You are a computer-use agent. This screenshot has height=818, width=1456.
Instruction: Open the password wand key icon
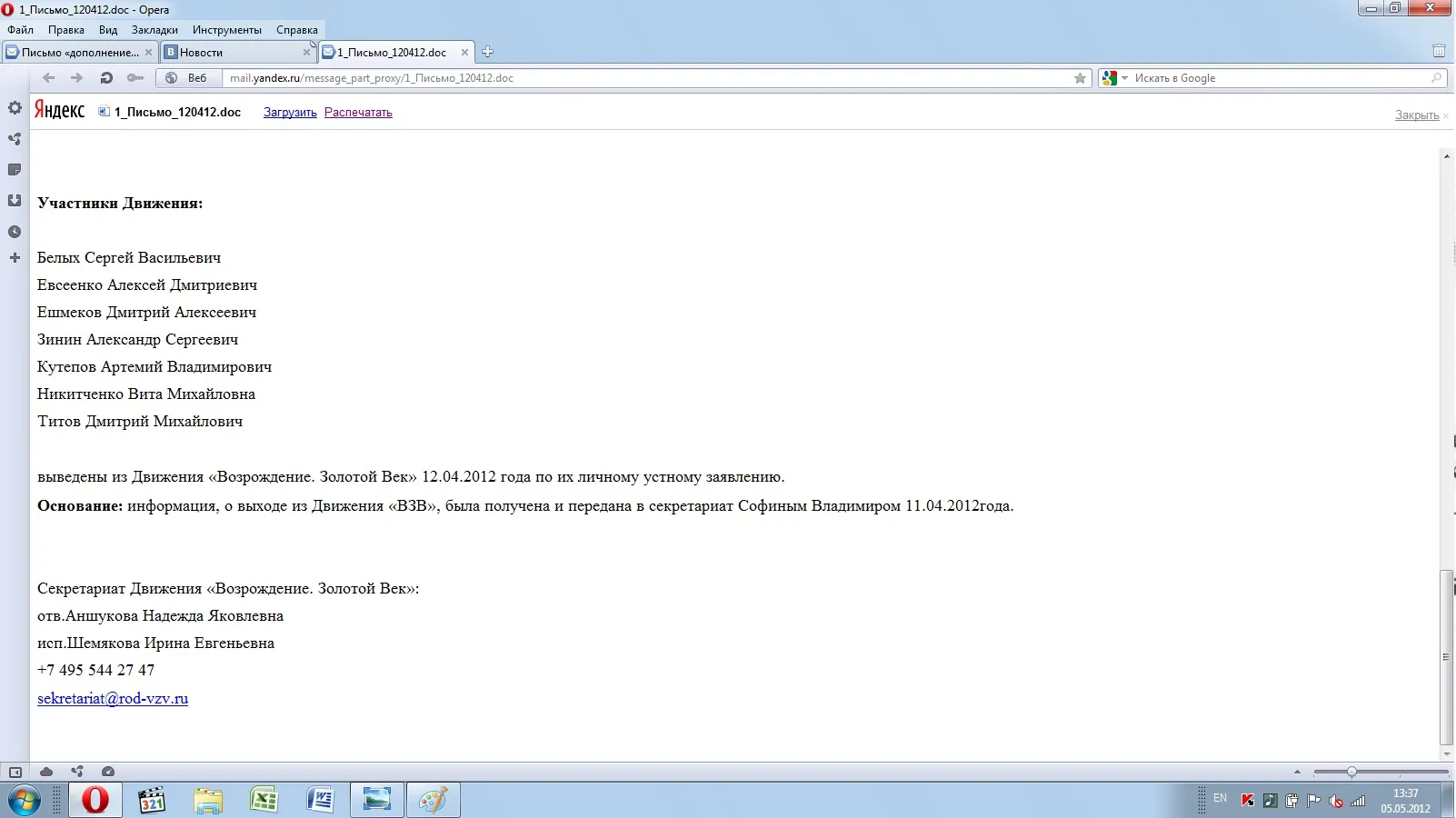pos(135,78)
